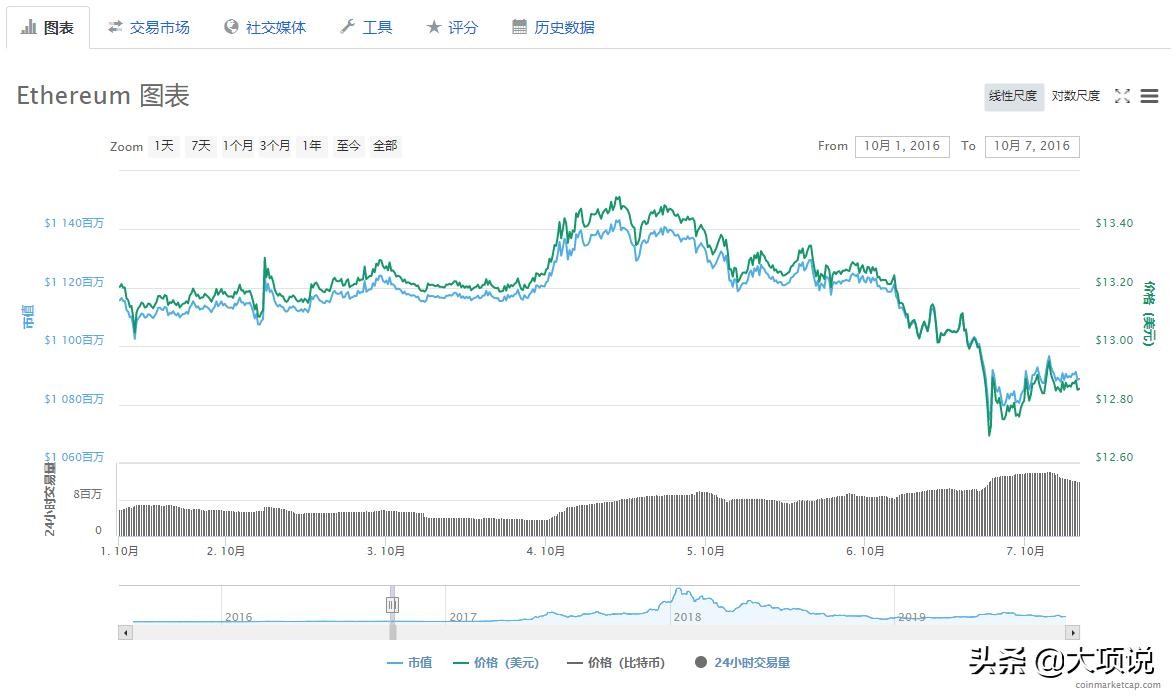Select the 工具 tab

pos(366,27)
